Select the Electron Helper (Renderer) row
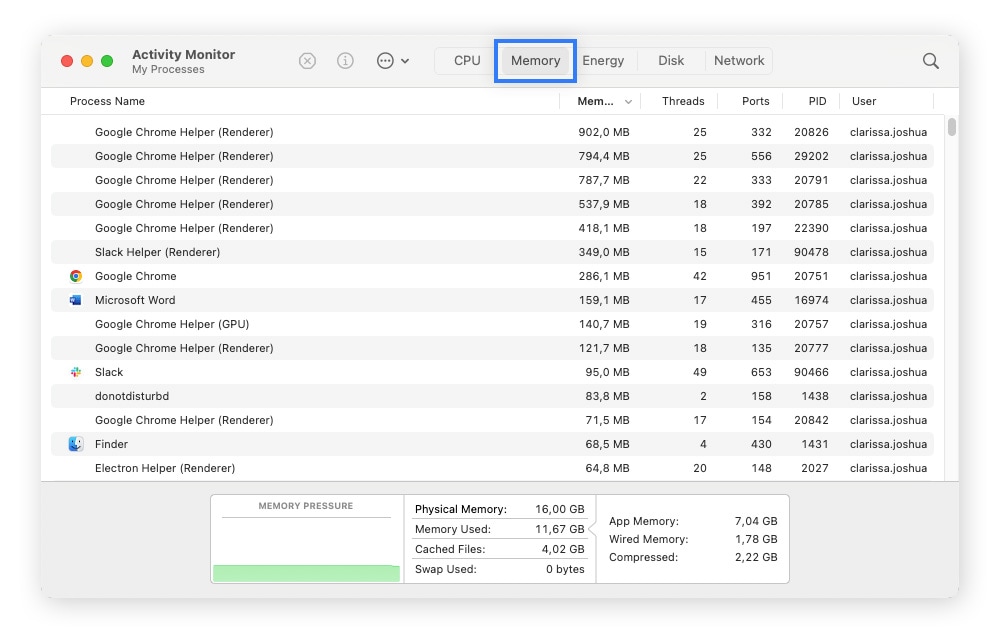 tap(492, 469)
